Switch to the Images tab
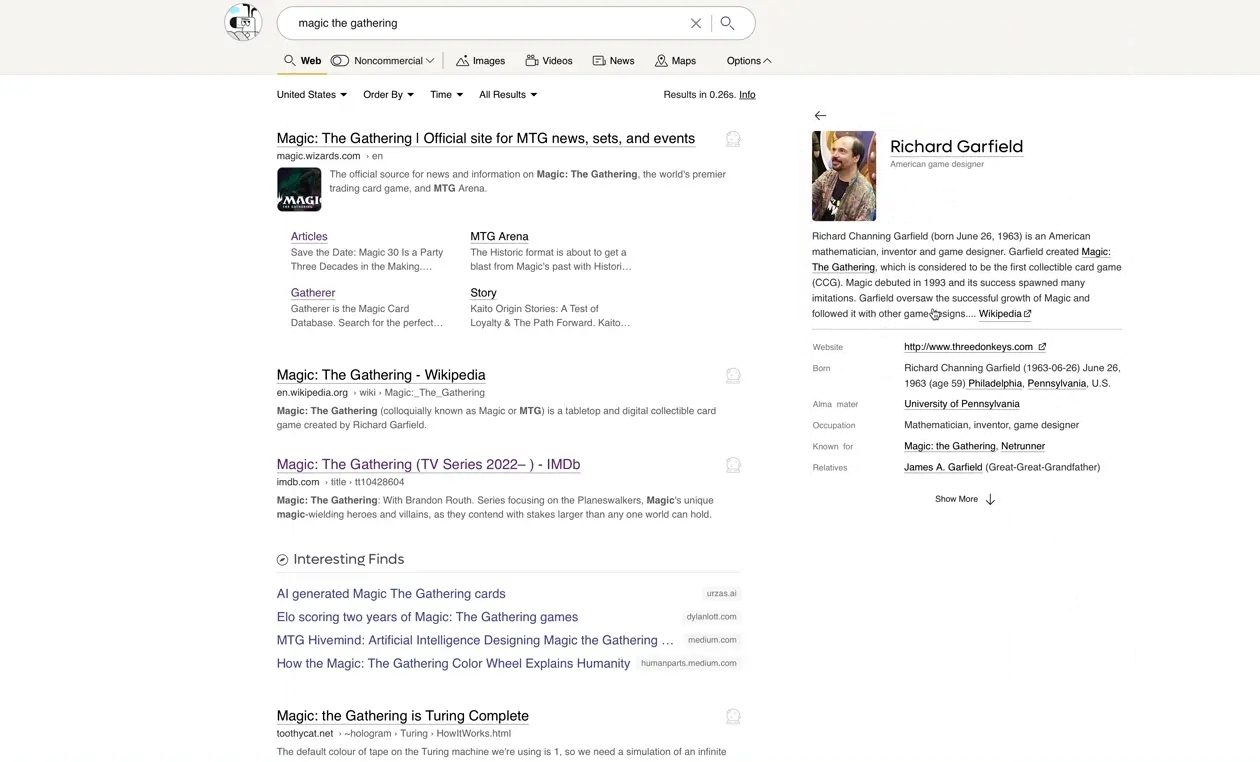This screenshot has height=762, width=1260. 480,61
